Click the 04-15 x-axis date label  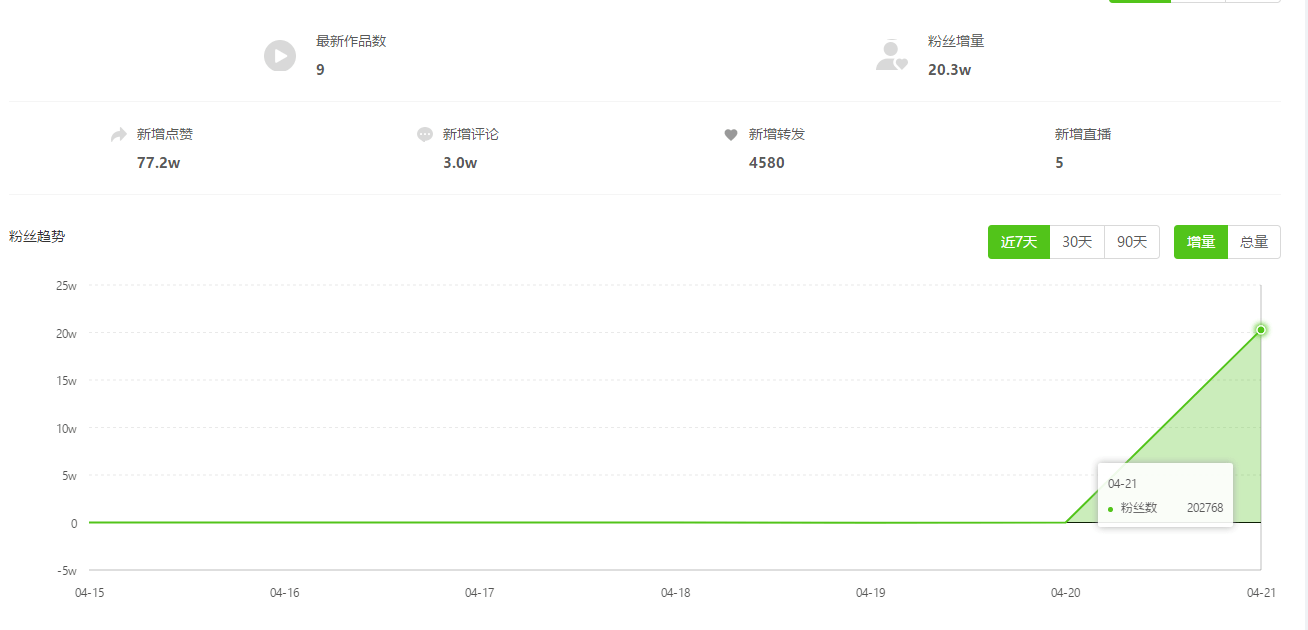click(89, 593)
